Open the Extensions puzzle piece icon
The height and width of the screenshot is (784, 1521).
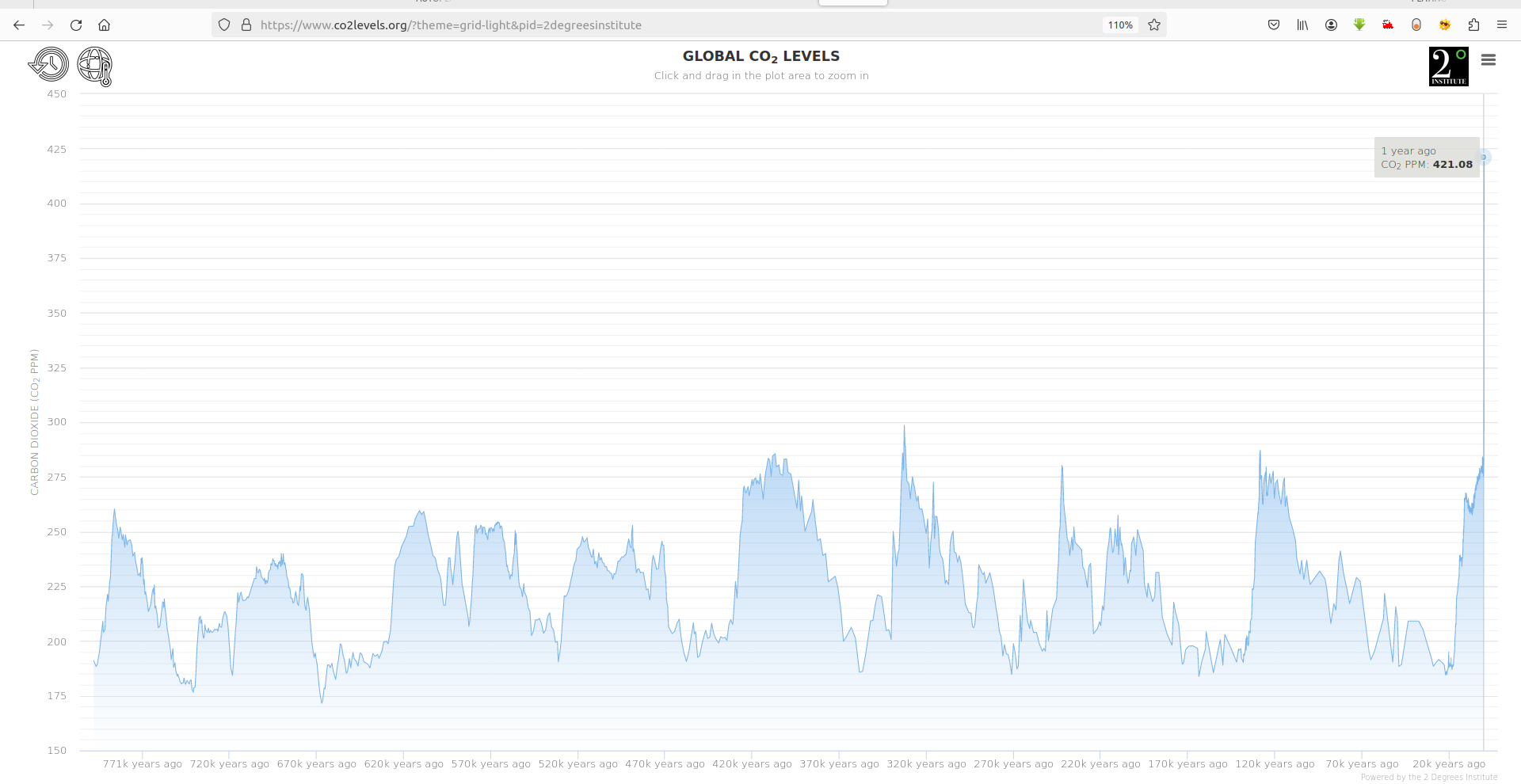(x=1473, y=25)
